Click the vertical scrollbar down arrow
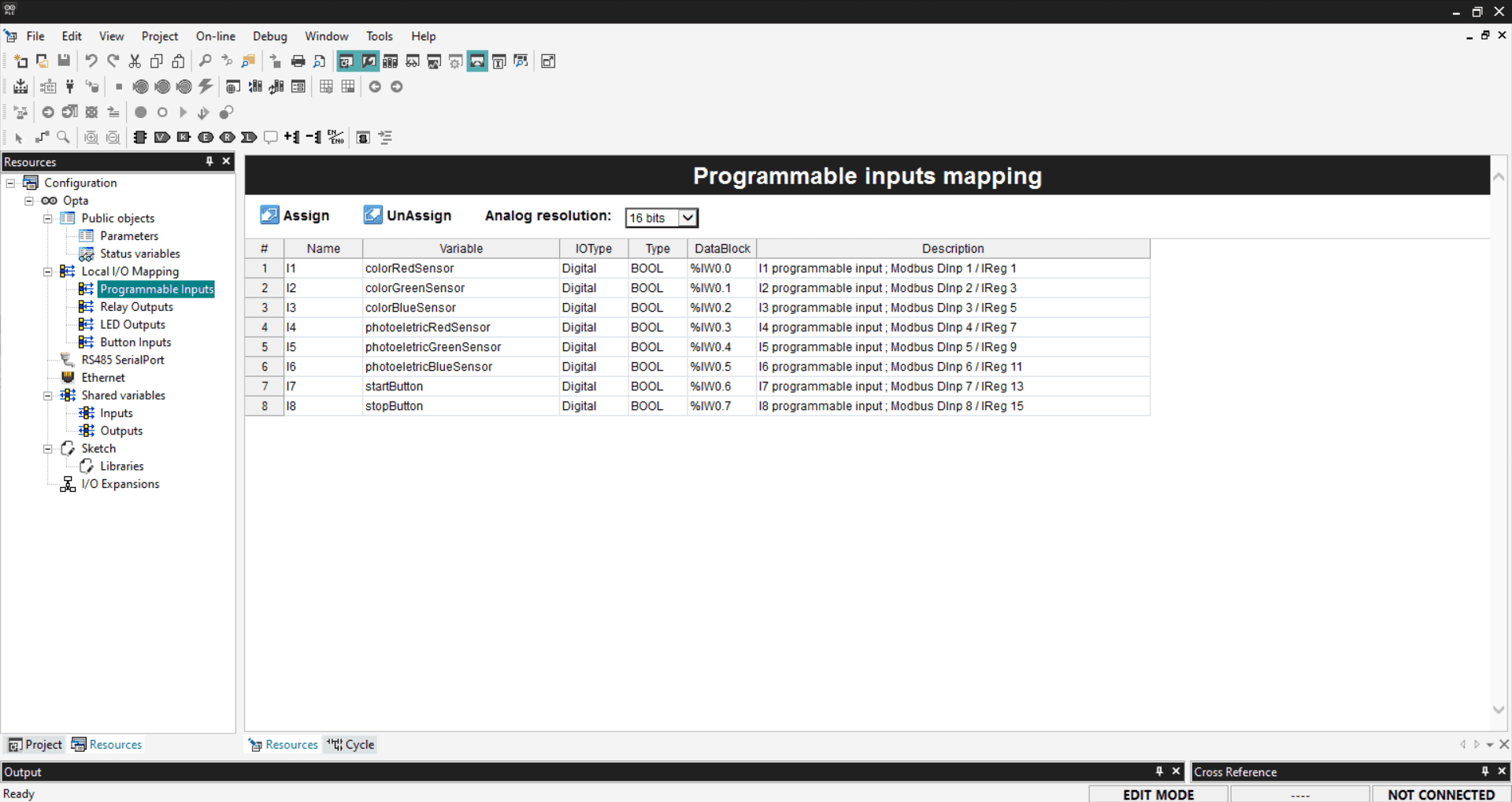The image size is (1512, 802). click(x=1499, y=710)
